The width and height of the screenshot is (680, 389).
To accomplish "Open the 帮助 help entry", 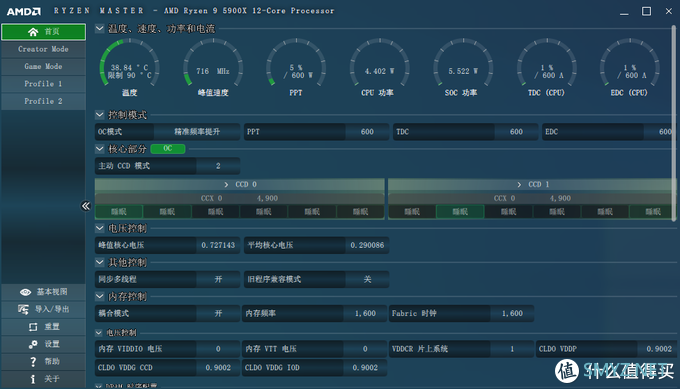I will click(43, 361).
